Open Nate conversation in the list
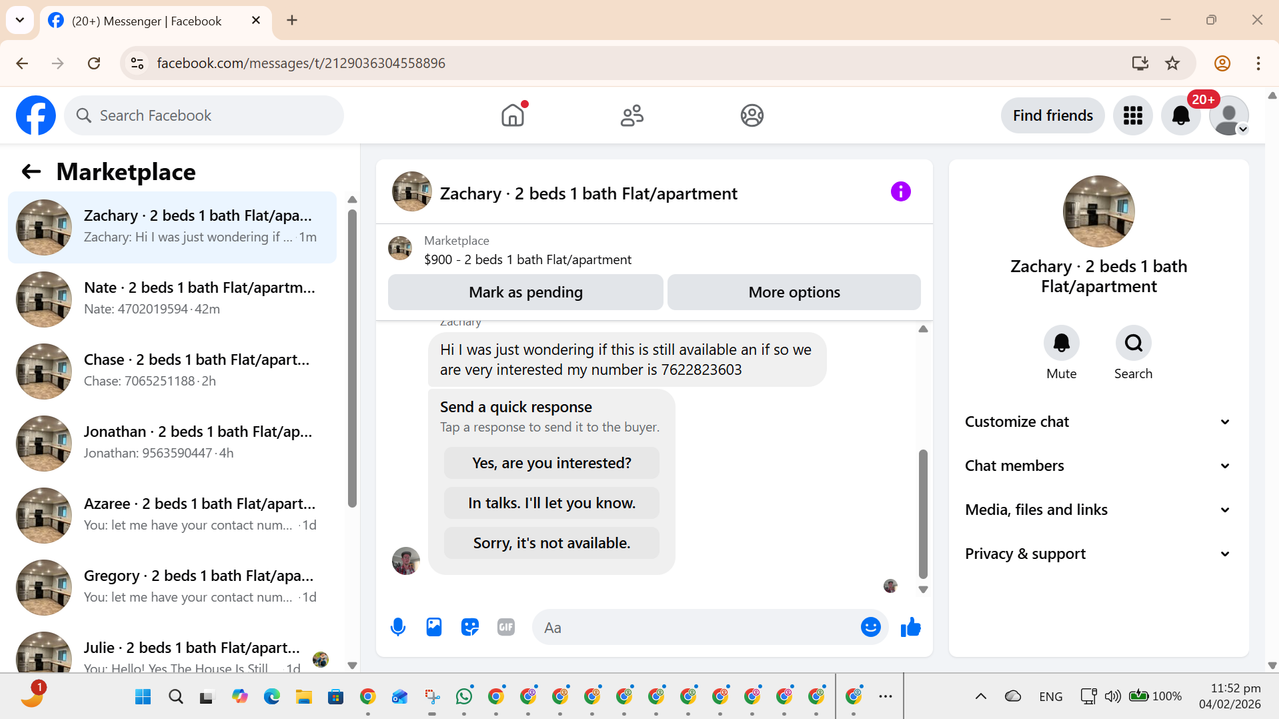1279x719 pixels. (x=172, y=299)
